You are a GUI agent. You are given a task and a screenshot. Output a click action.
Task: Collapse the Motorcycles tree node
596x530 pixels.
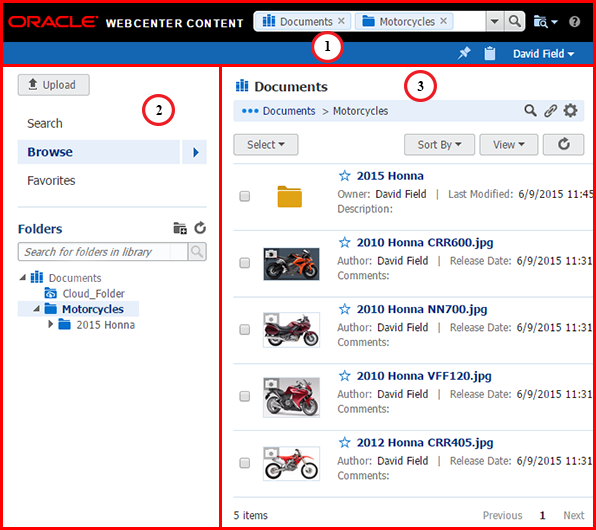click(x=36, y=309)
